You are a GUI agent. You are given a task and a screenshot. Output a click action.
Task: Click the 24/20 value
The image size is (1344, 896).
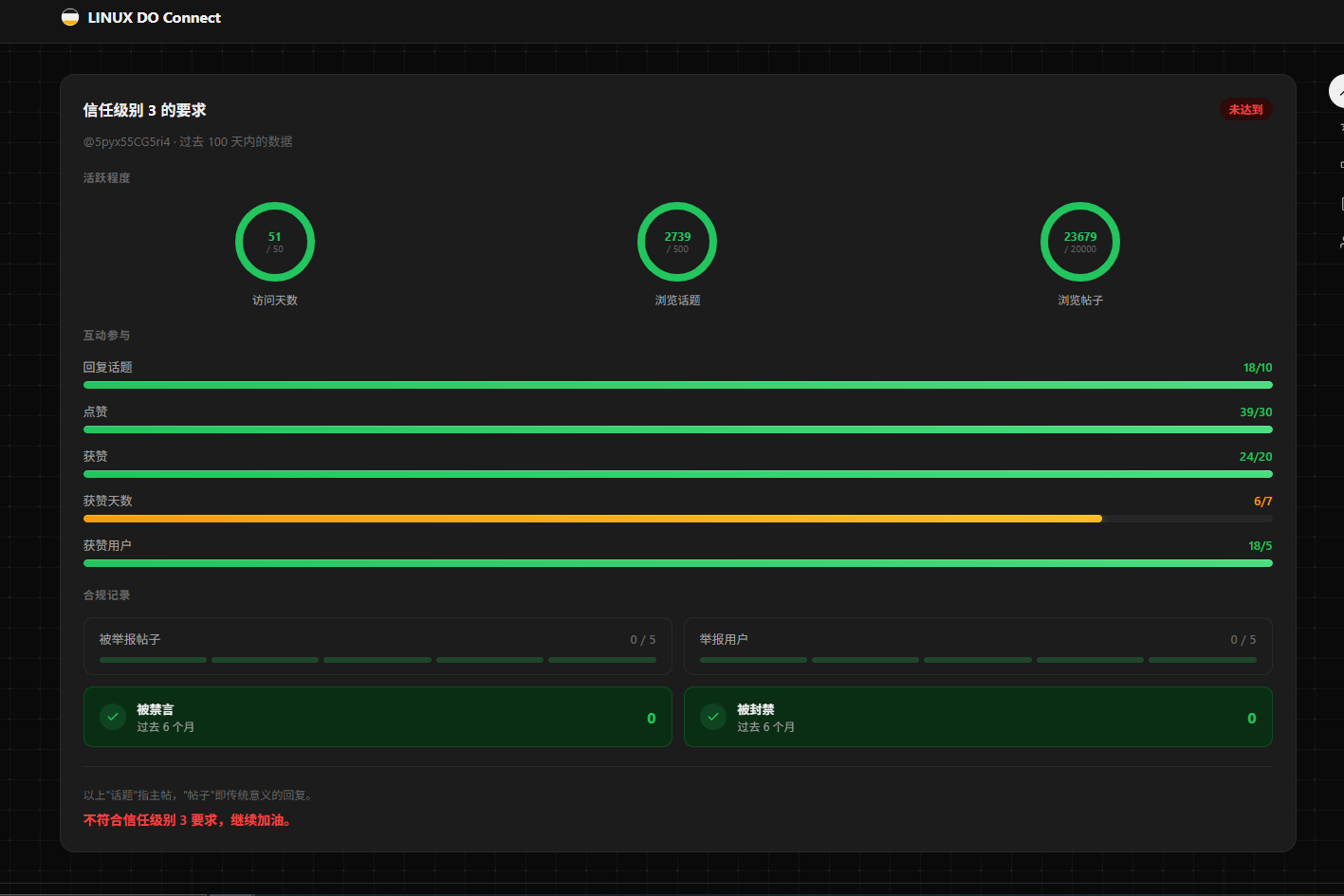click(1256, 457)
